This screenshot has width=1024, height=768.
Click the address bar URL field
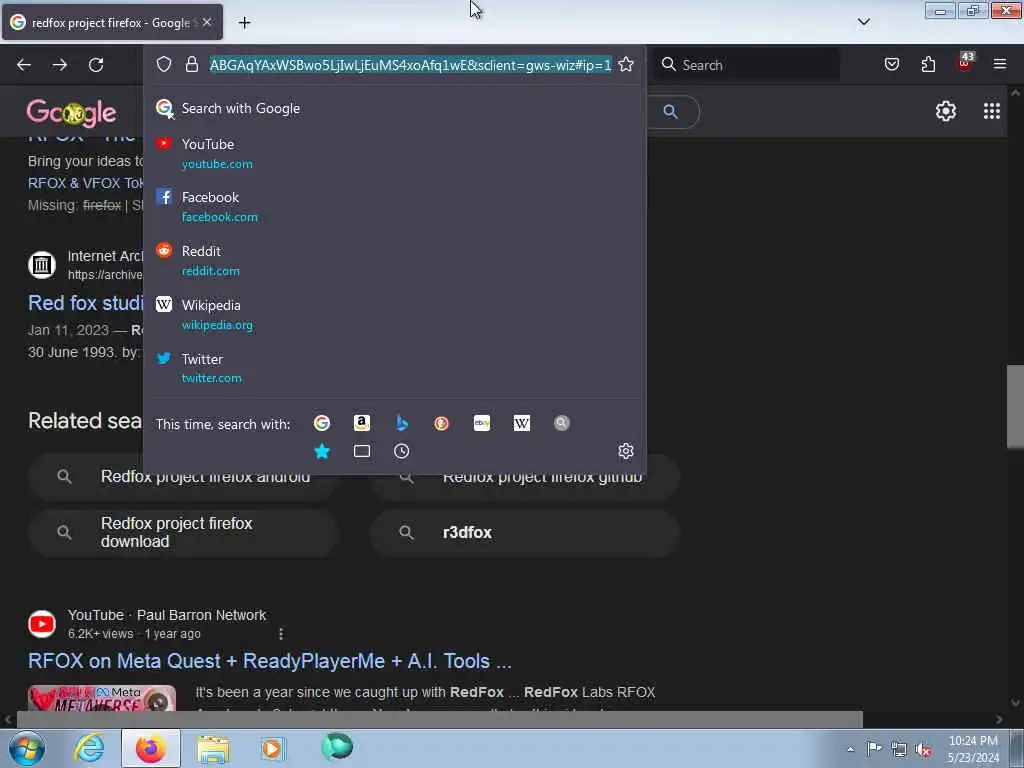click(410, 65)
